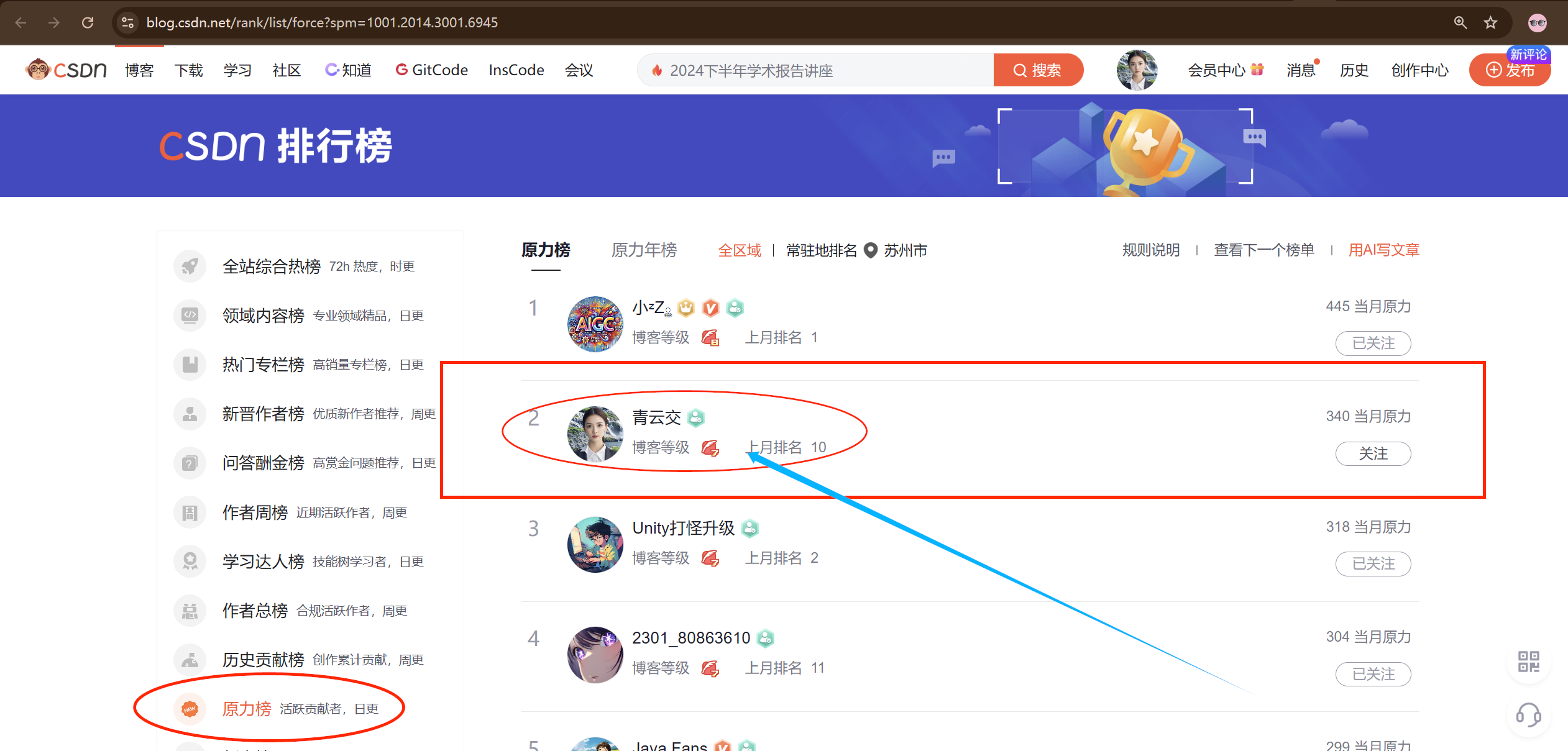Click the browser bookmark star icon

1490,23
